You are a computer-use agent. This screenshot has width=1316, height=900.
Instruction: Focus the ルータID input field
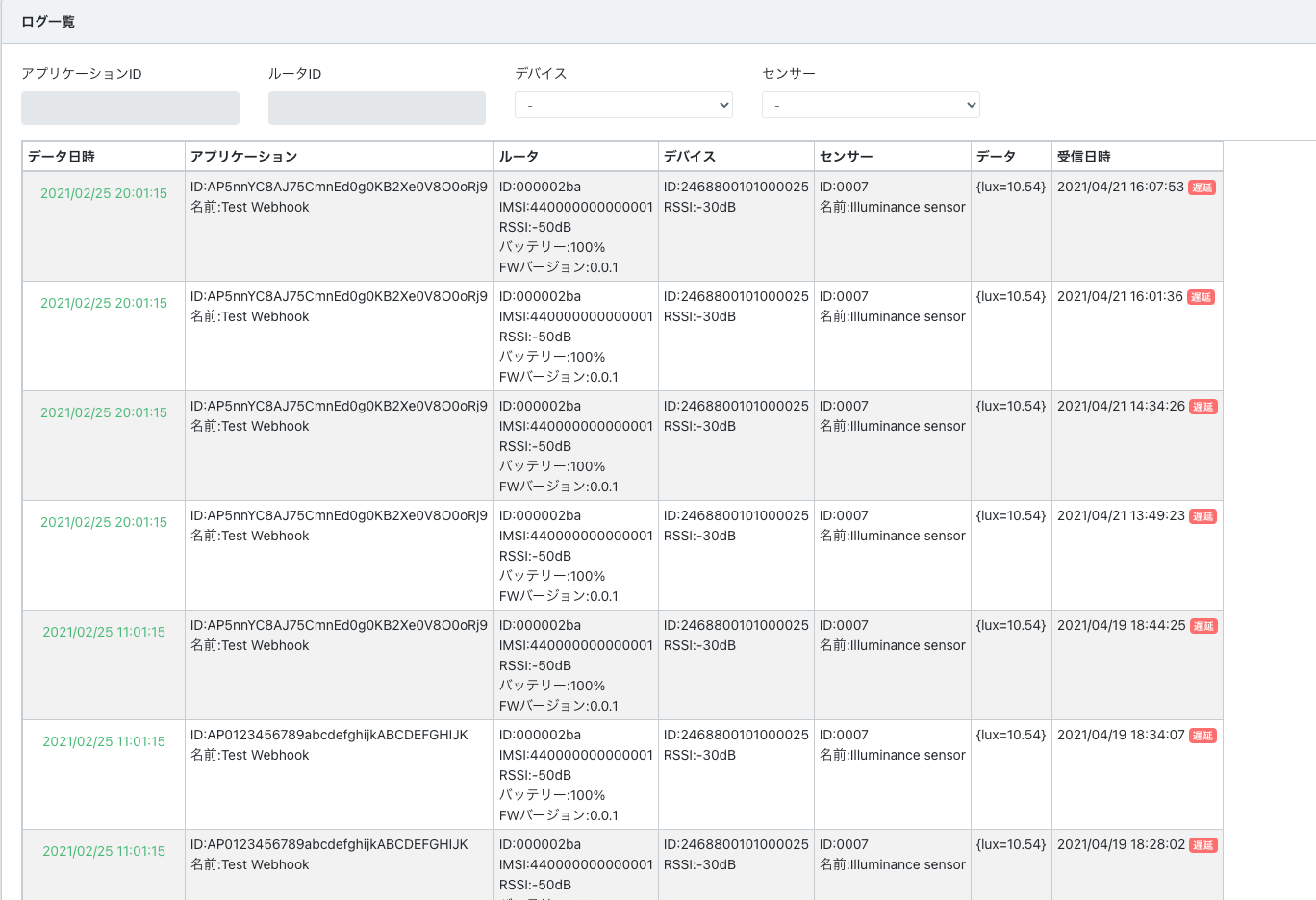[377, 108]
